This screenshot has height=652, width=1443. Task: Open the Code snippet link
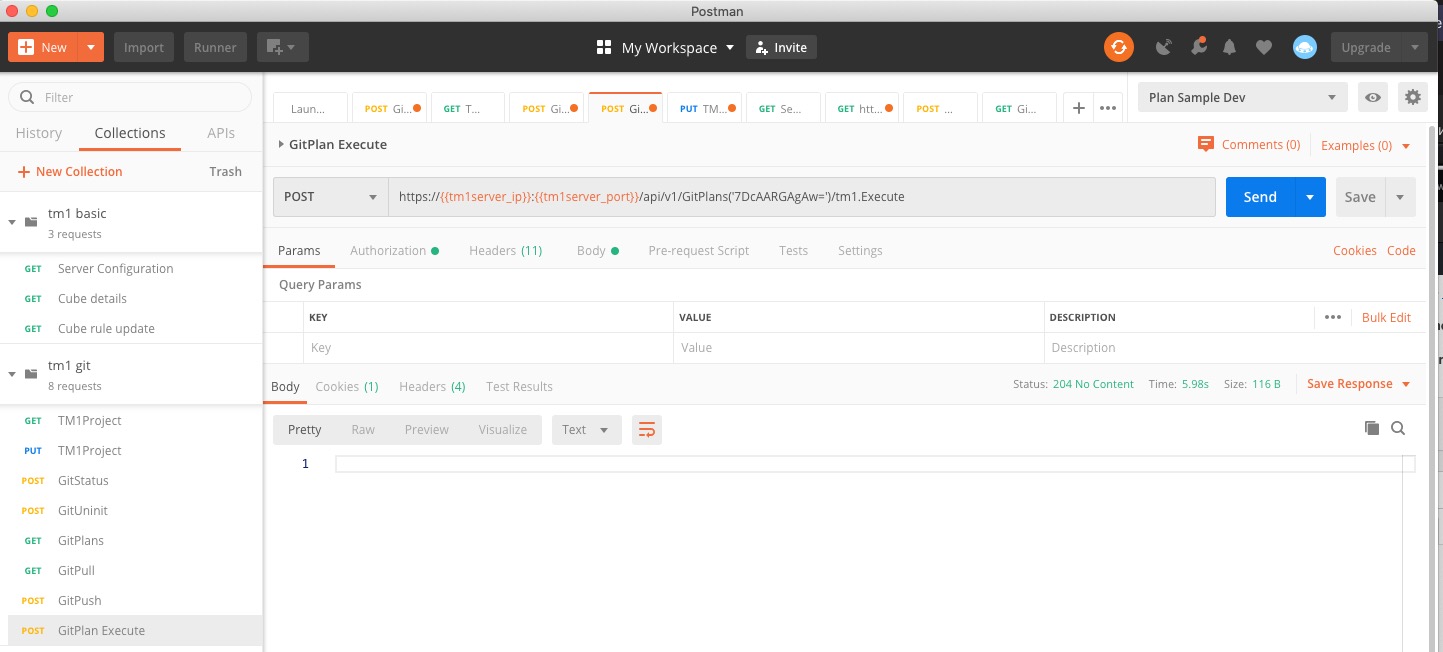1401,250
